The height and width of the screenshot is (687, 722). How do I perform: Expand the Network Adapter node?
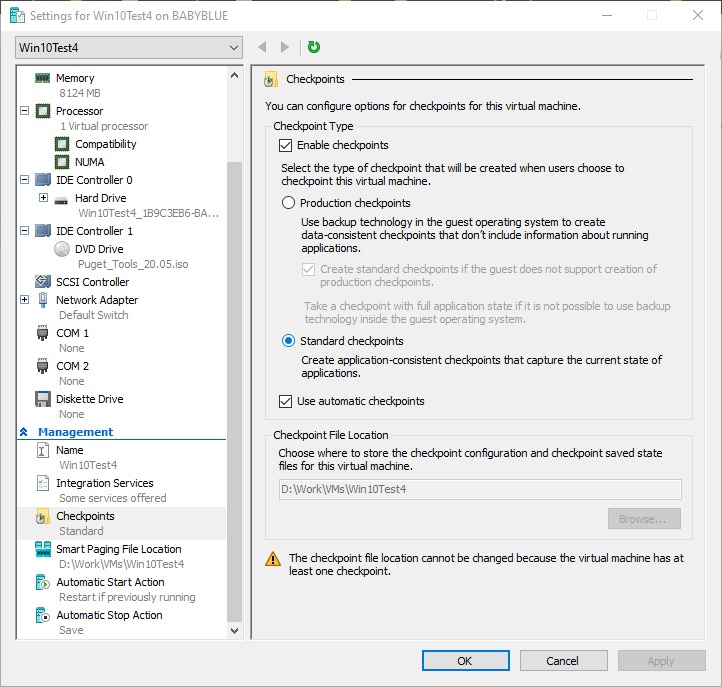point(24,300)
